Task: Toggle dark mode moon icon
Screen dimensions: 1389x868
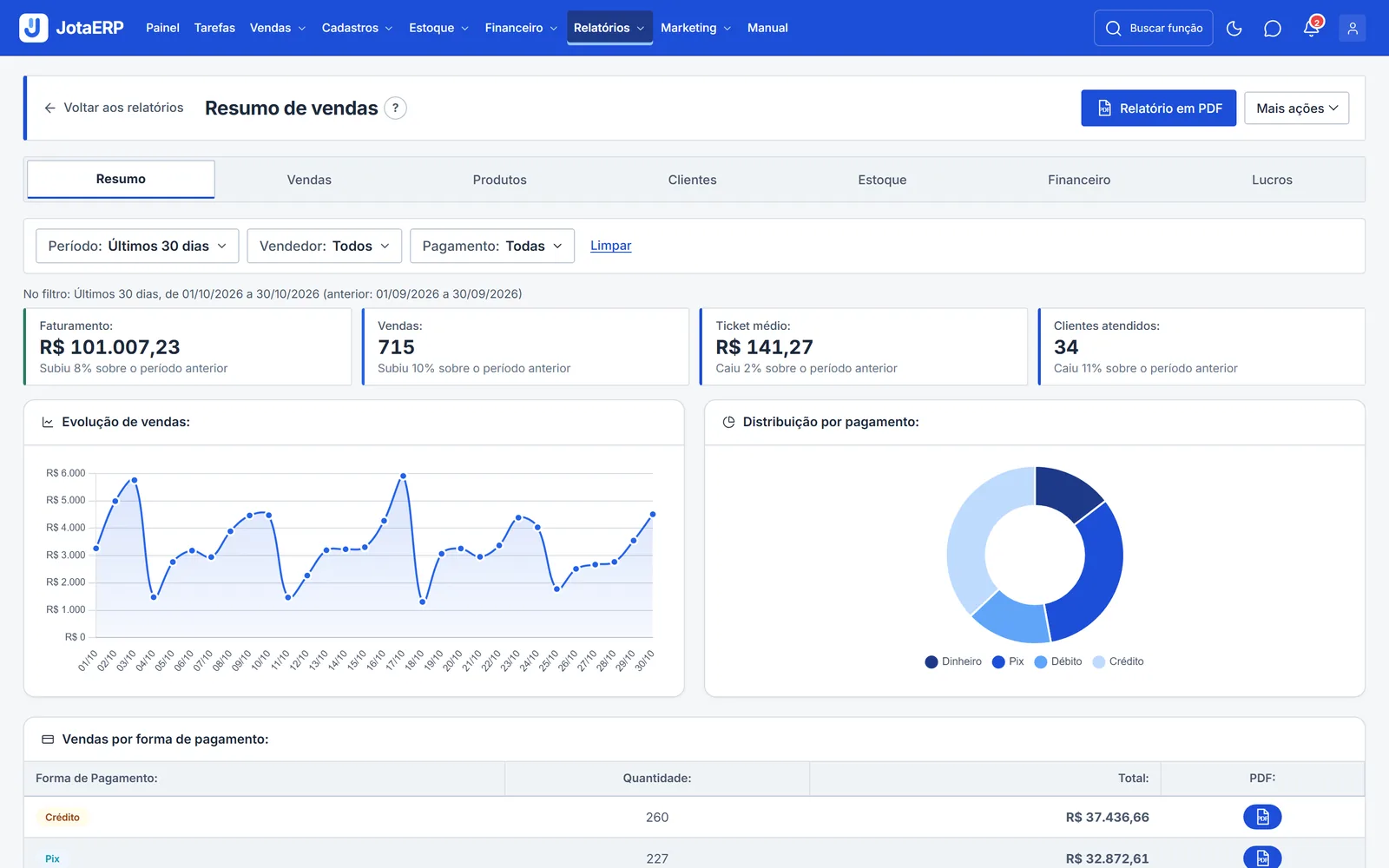Action: [x=1234, y=29]
